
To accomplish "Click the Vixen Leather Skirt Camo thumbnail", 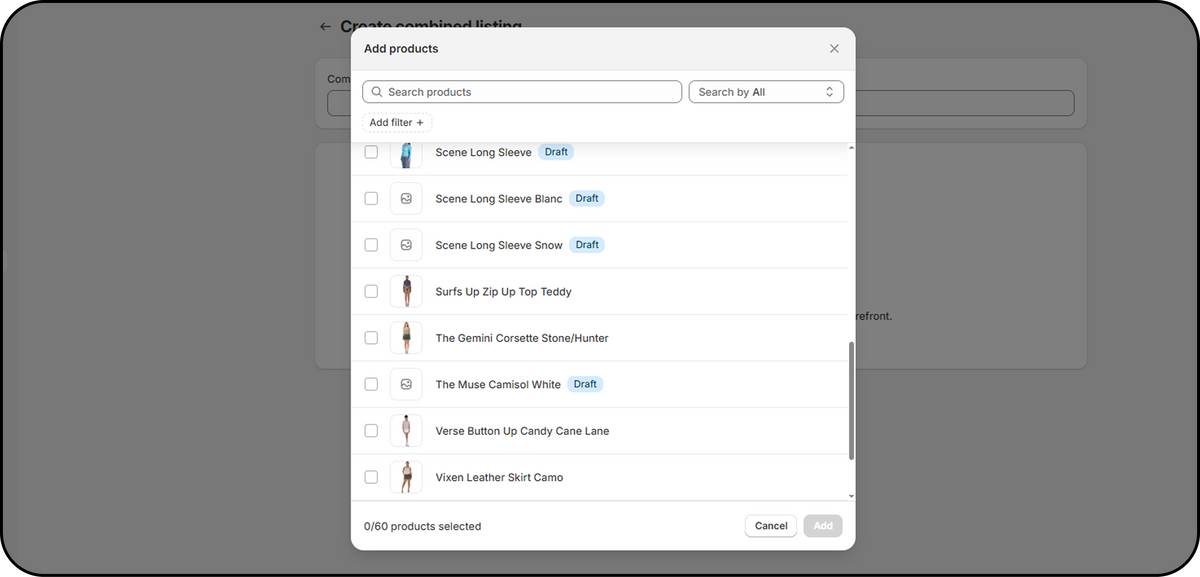I will click(406, 477).
